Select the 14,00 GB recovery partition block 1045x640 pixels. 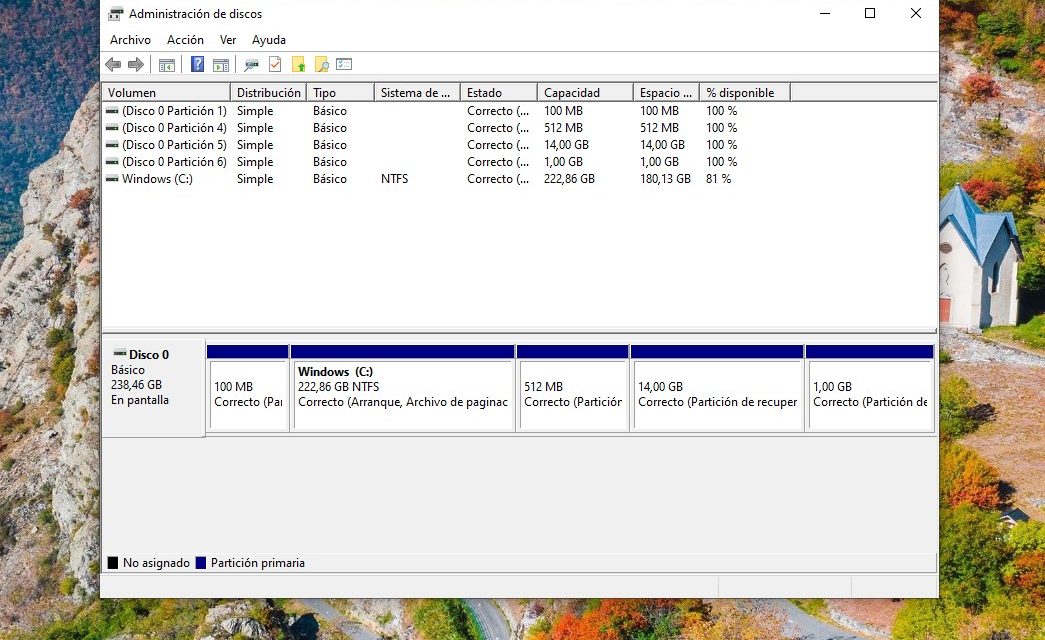(x=716, y=395)
